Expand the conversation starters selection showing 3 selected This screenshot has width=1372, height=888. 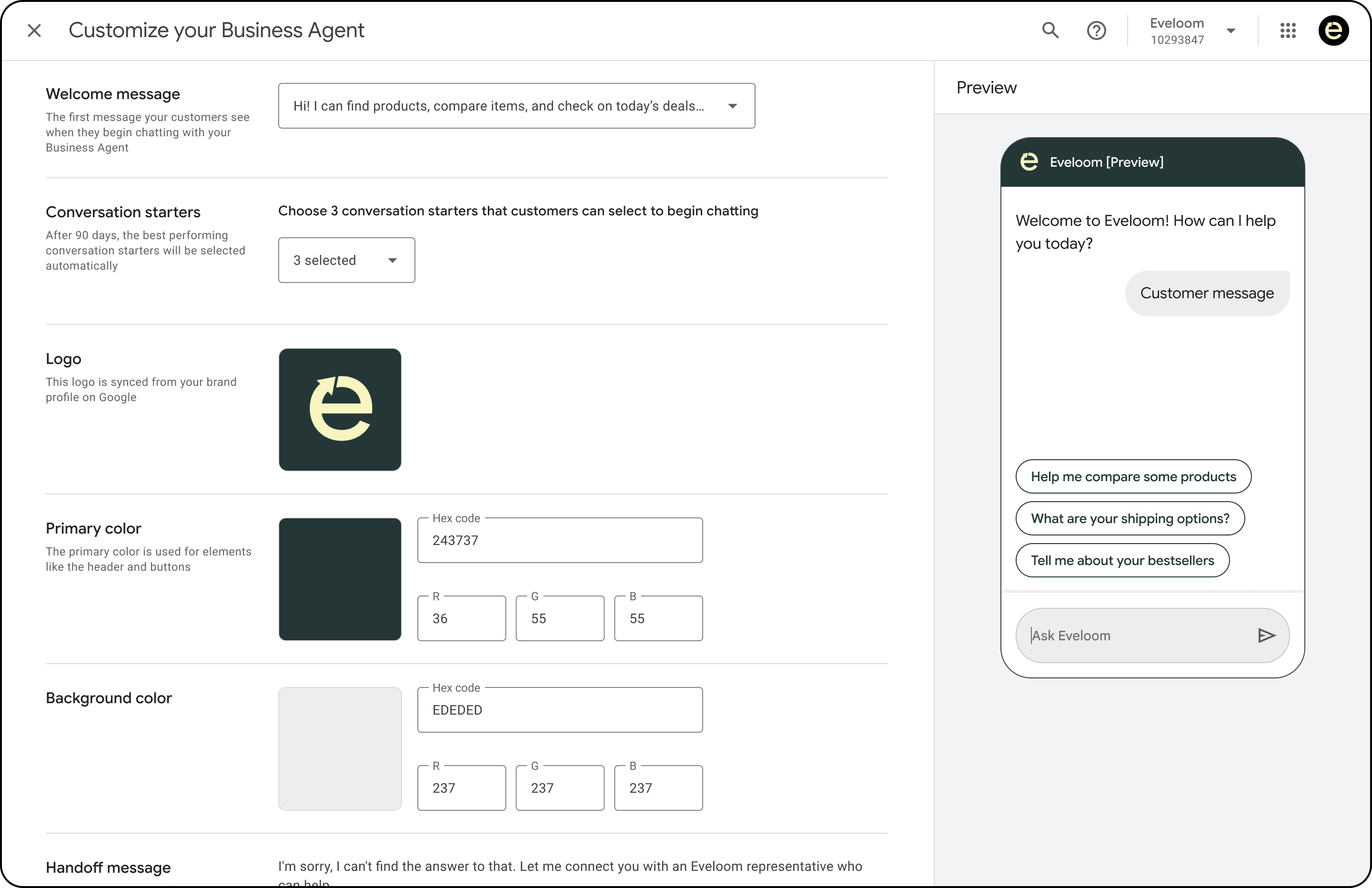(346, 260)
